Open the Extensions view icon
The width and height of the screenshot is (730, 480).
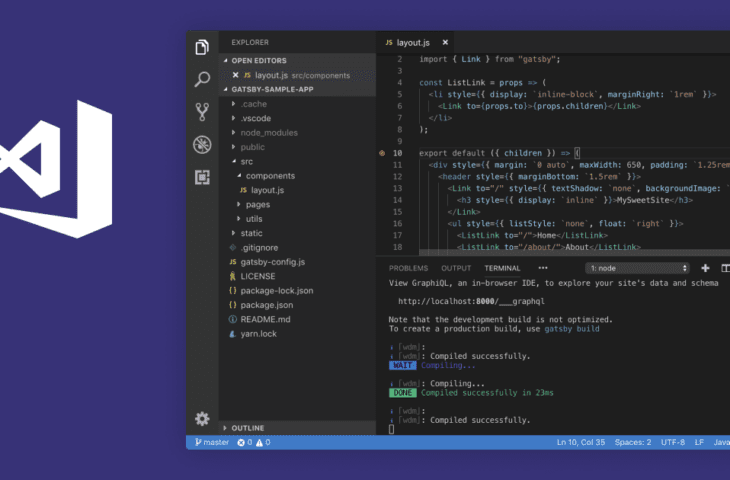click(202, 177)
